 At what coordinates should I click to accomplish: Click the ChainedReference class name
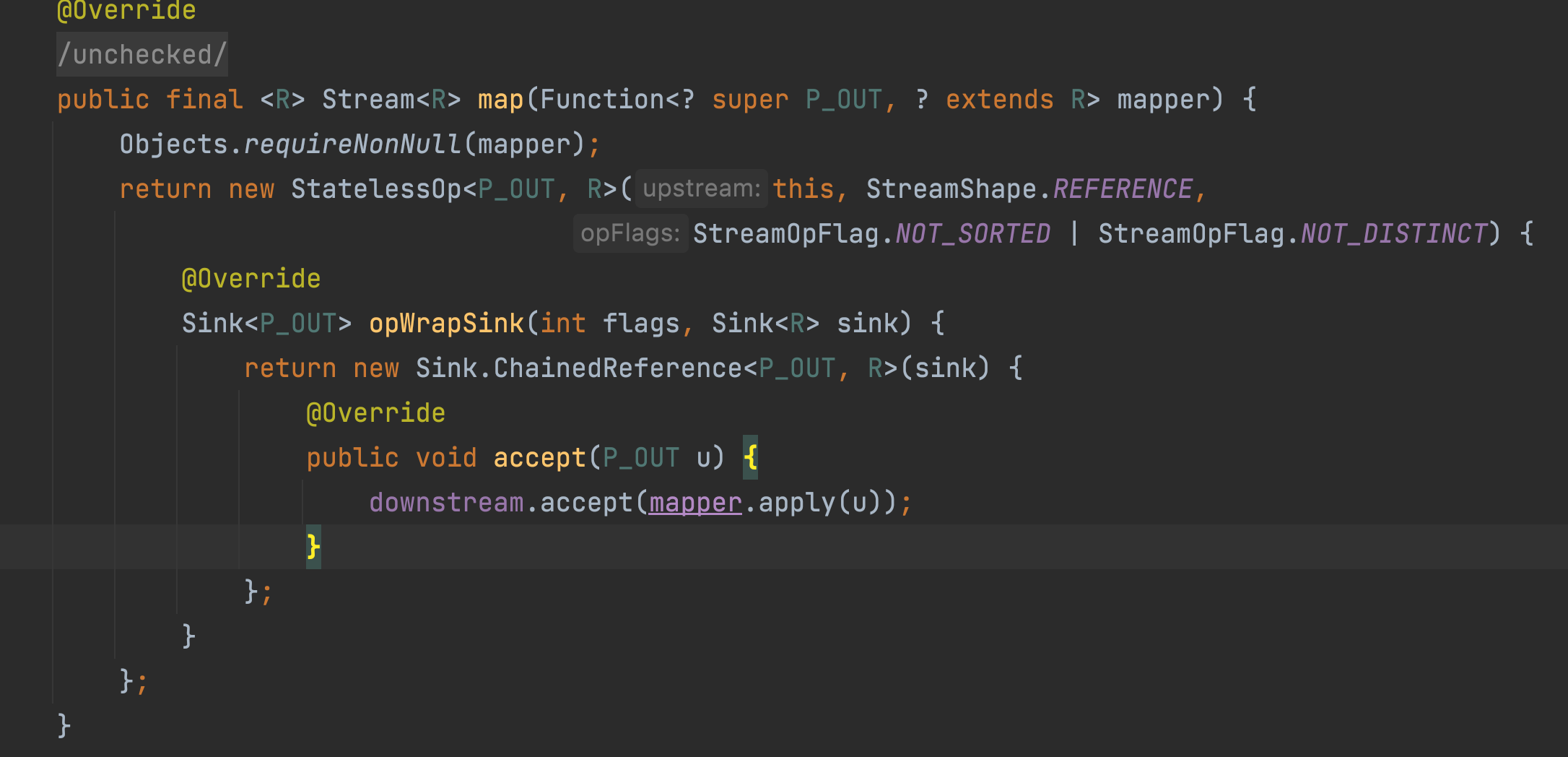[x=617, y=368]
